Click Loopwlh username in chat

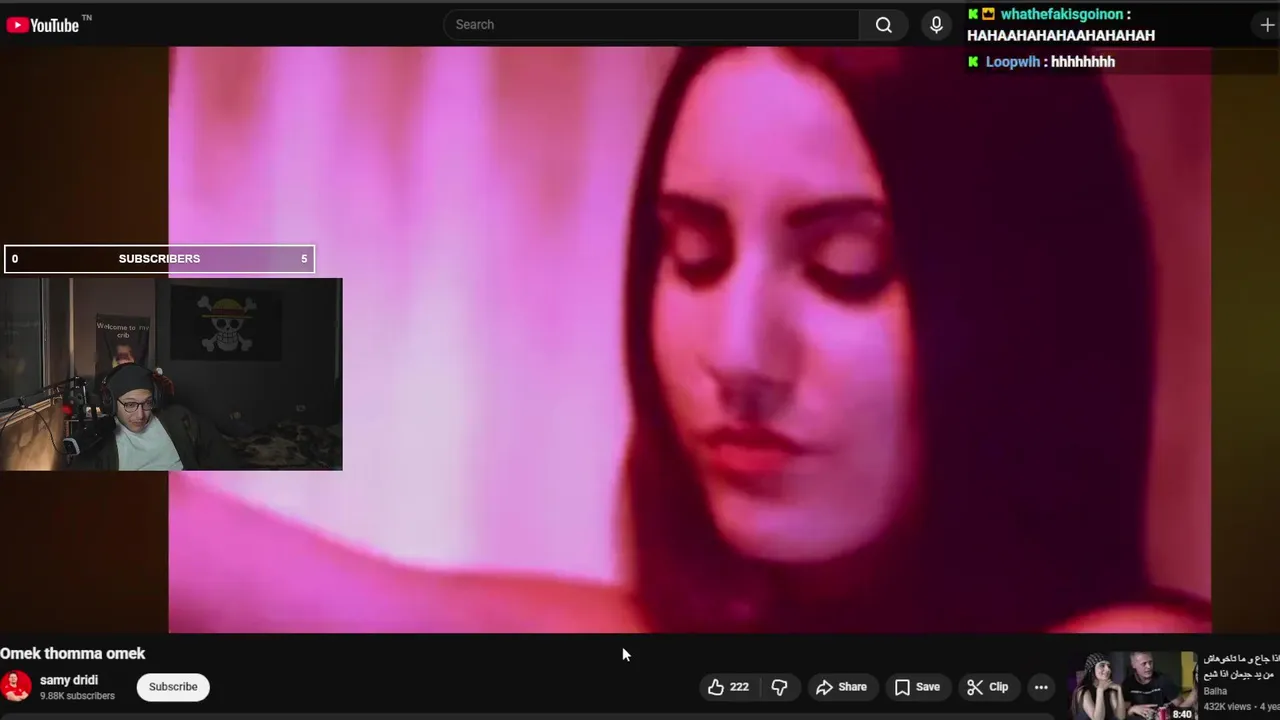click(x=1013, y=62)
